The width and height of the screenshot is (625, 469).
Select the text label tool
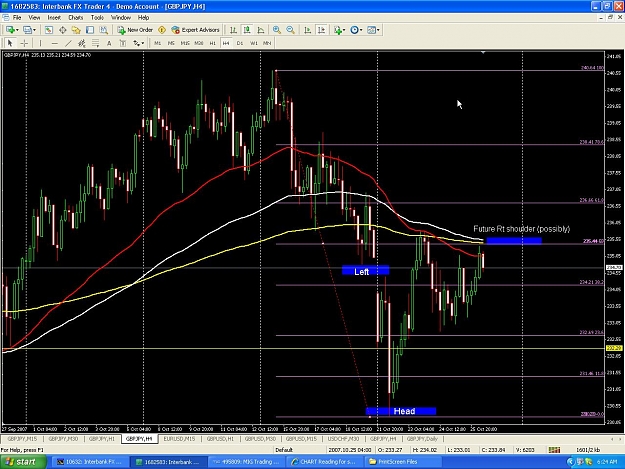point(123,43)
